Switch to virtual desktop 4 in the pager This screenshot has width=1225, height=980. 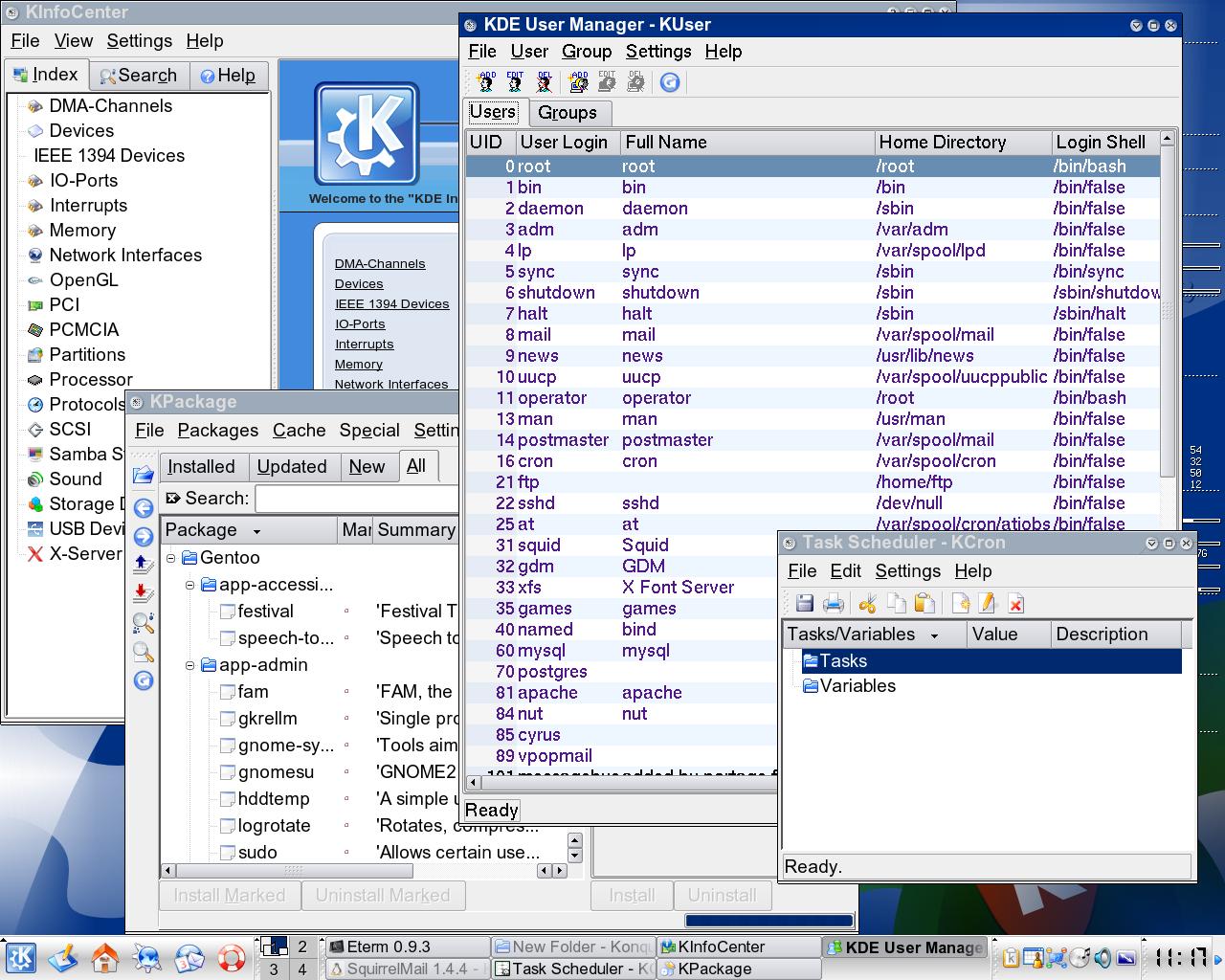tap(302, 969)
